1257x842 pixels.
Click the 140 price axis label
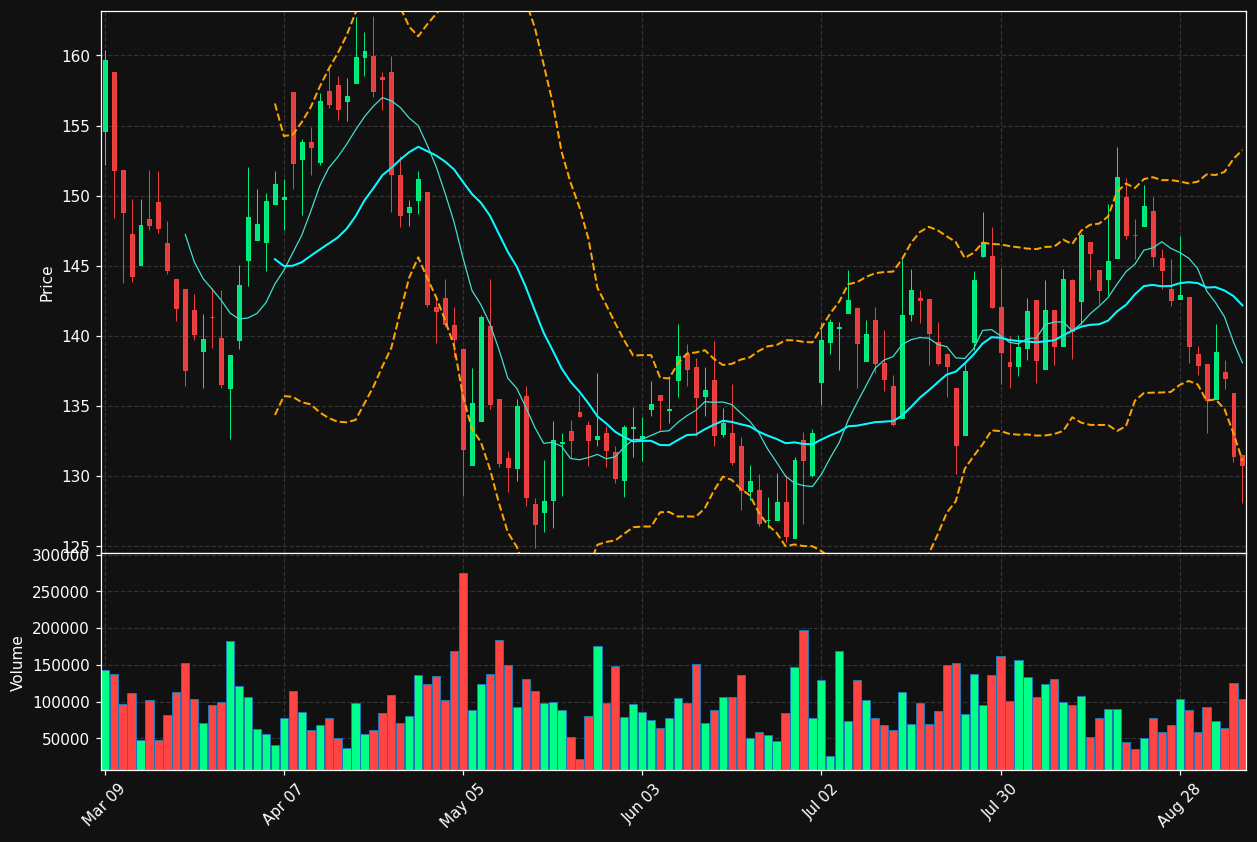tap(75, 336)
